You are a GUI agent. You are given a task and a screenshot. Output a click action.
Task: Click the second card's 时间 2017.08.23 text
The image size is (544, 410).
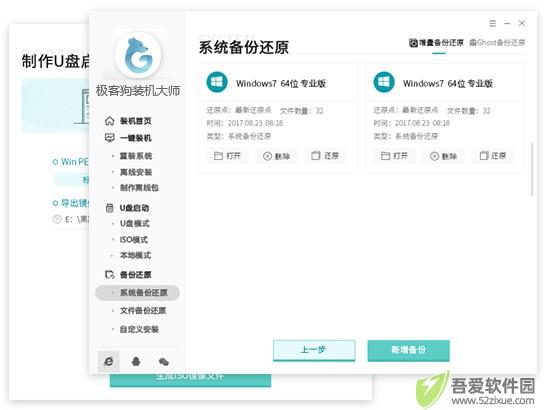pyautogui.click(x=412, y=123)
